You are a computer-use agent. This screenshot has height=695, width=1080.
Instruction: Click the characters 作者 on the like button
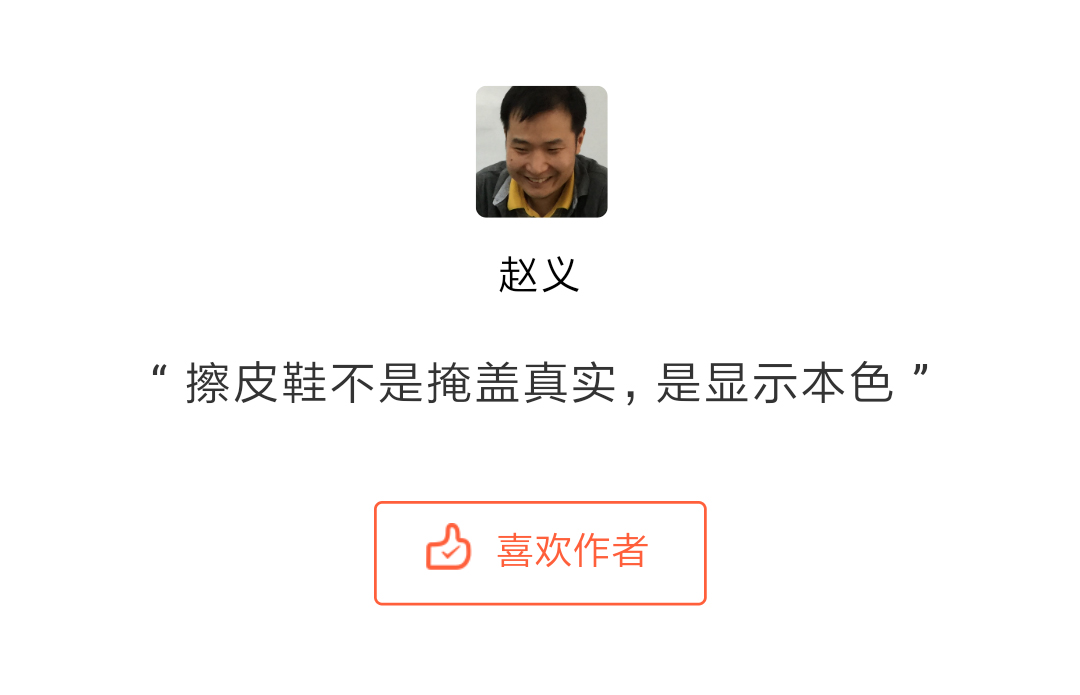point(611,550)
